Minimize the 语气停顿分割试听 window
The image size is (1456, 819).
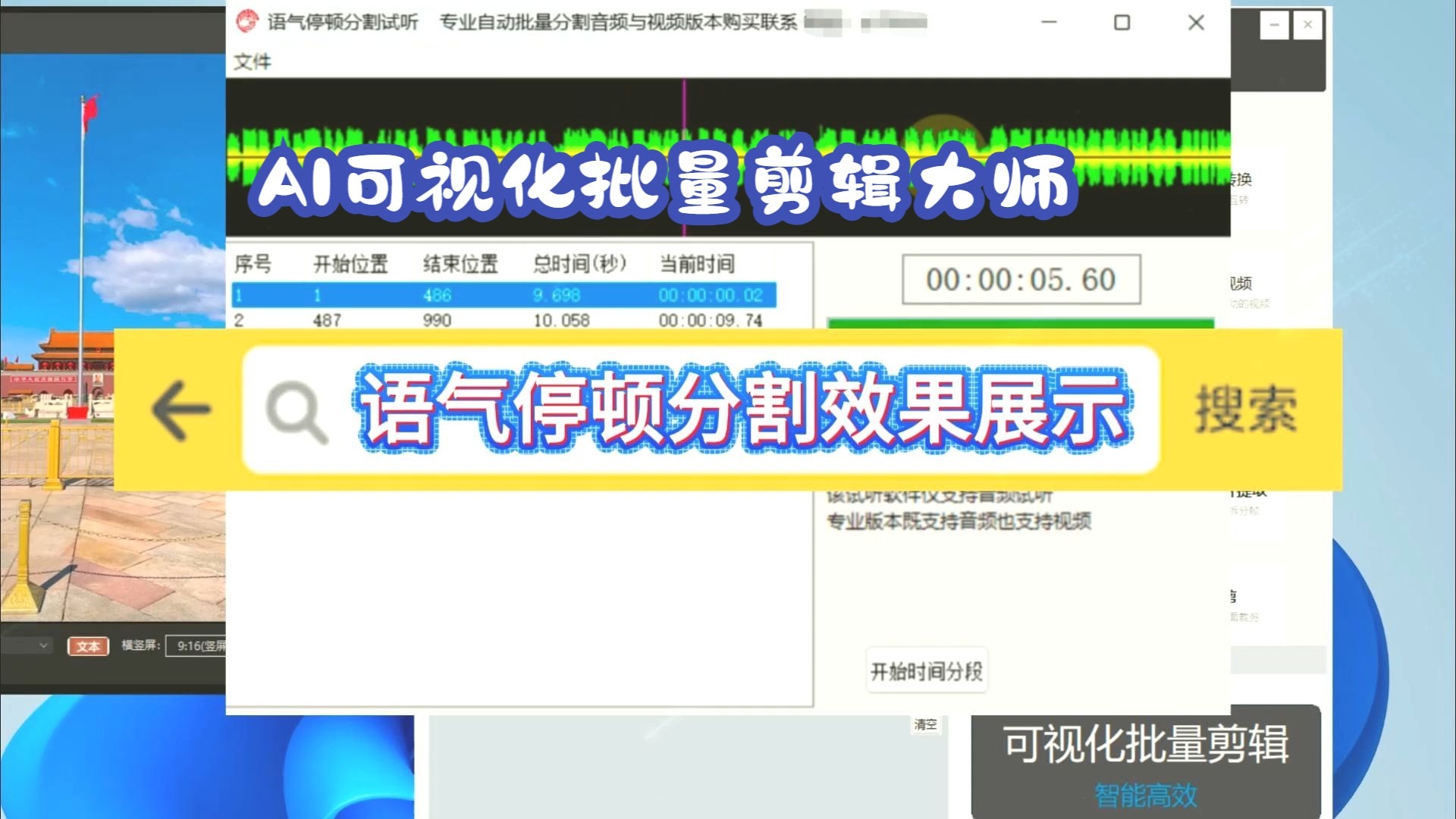coord(1049,23)
